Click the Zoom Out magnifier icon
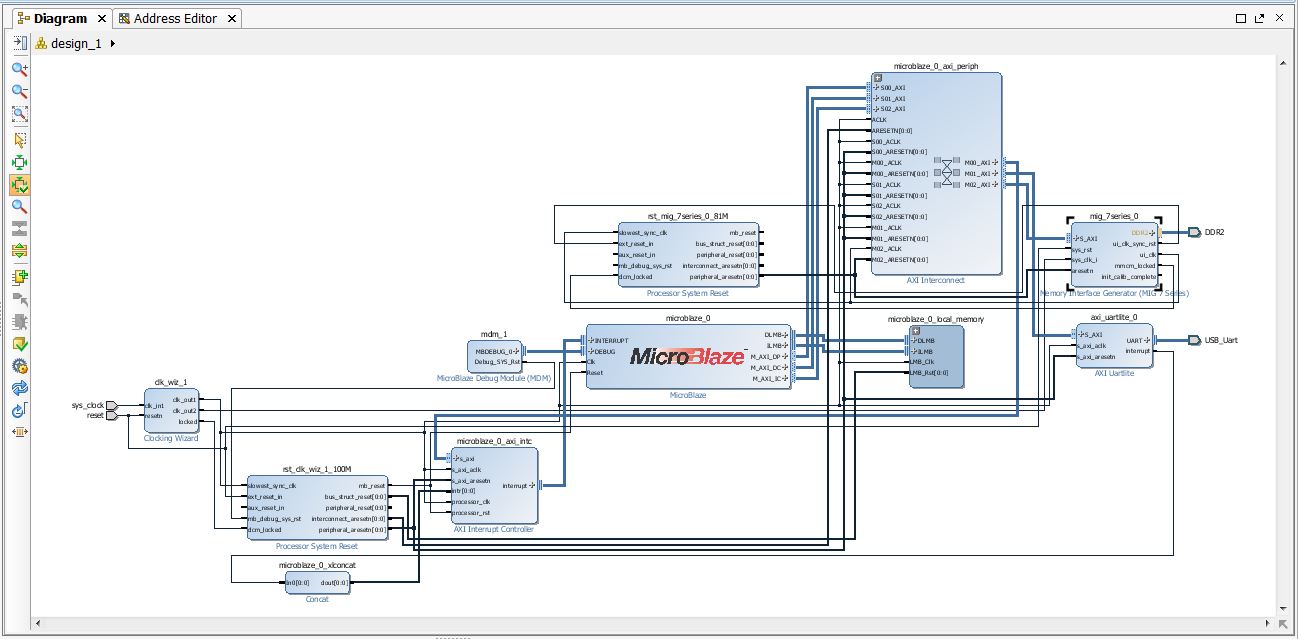Image resolution: width=1298 pixels, height=639 pixels. (19, 92)
